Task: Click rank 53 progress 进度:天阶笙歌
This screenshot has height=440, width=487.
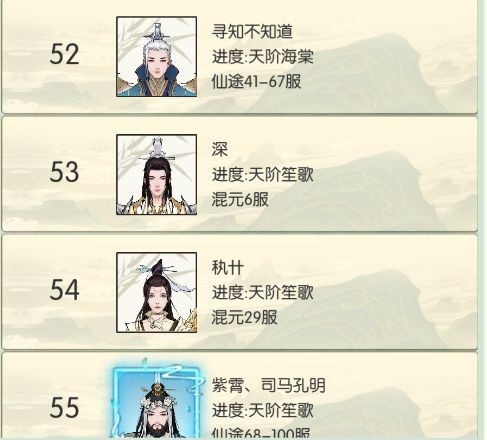Action: (263, 174)
